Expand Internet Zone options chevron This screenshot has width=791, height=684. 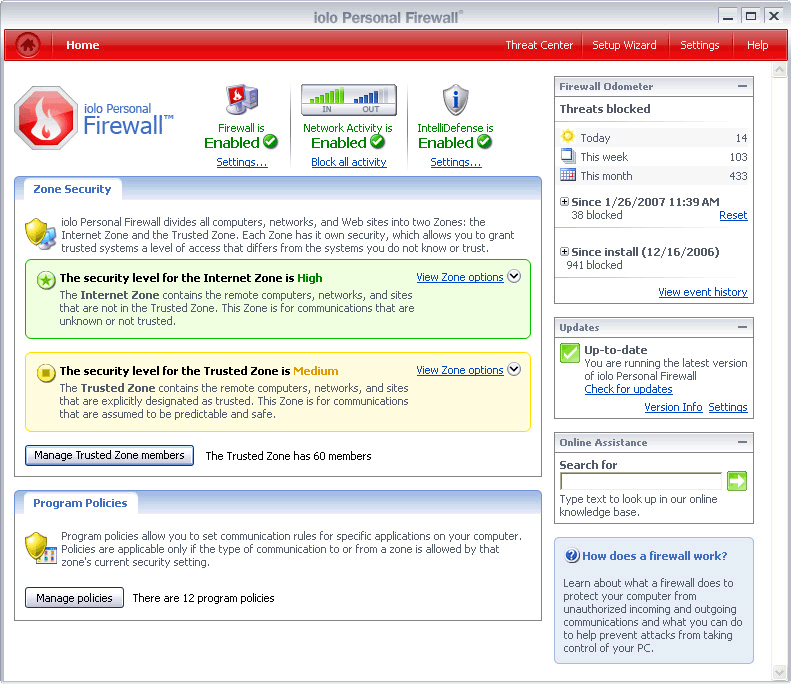(x=514, y=277)
